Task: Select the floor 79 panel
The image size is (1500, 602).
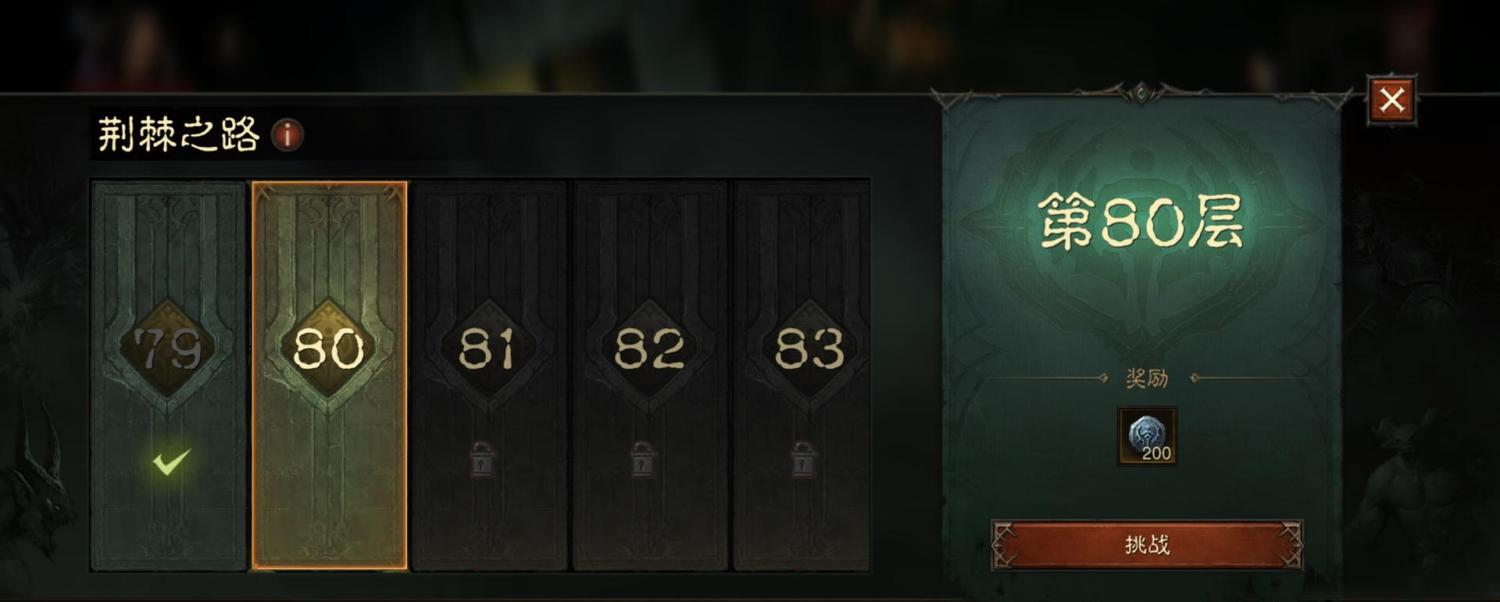Action: click(x=168, y=375)
